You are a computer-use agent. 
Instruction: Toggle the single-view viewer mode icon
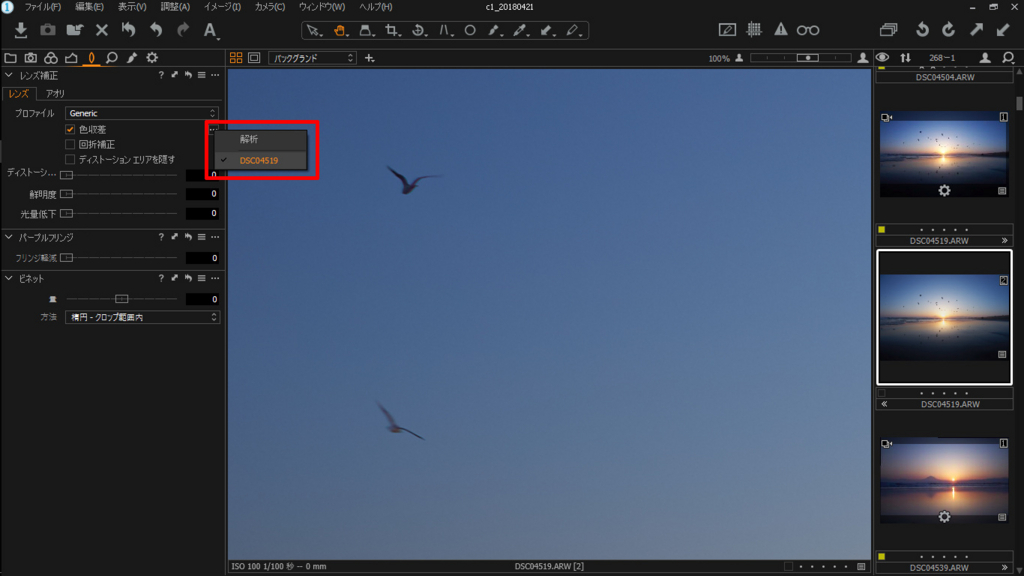(254, 58)
